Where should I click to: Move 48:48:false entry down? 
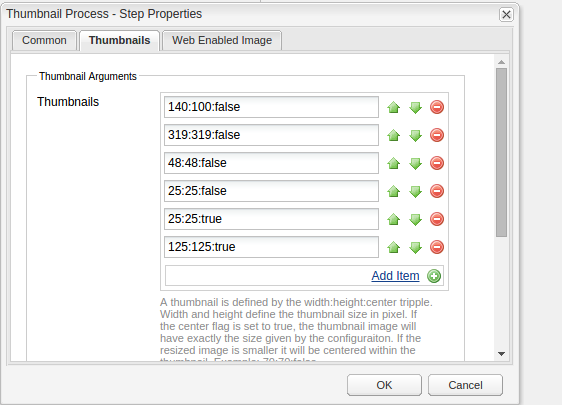415,163
